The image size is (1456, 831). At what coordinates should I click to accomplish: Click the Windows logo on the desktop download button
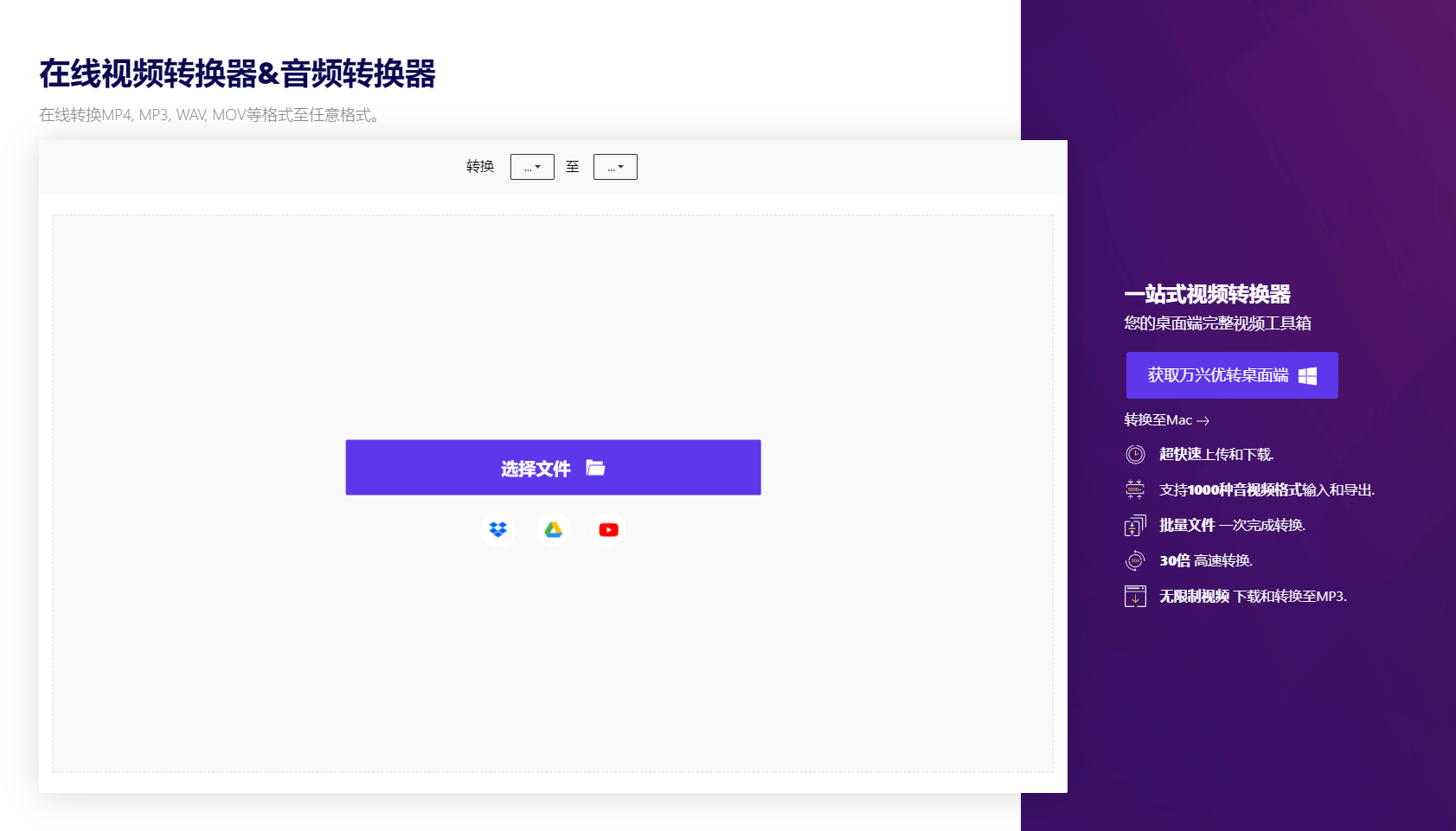[x=1309, y=374]
